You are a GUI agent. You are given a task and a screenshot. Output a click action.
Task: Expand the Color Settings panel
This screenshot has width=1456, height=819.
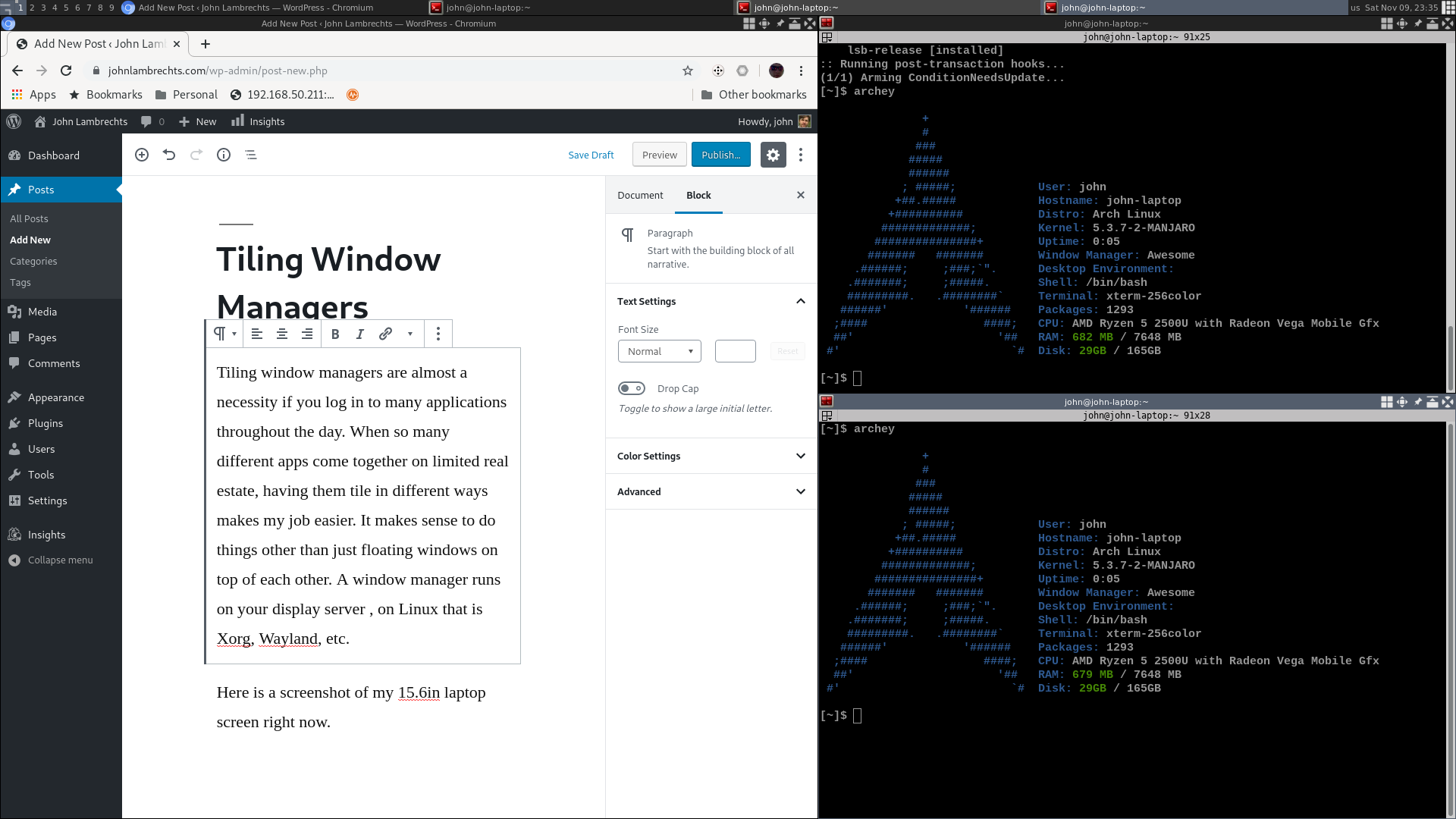(x=711, y=456)
